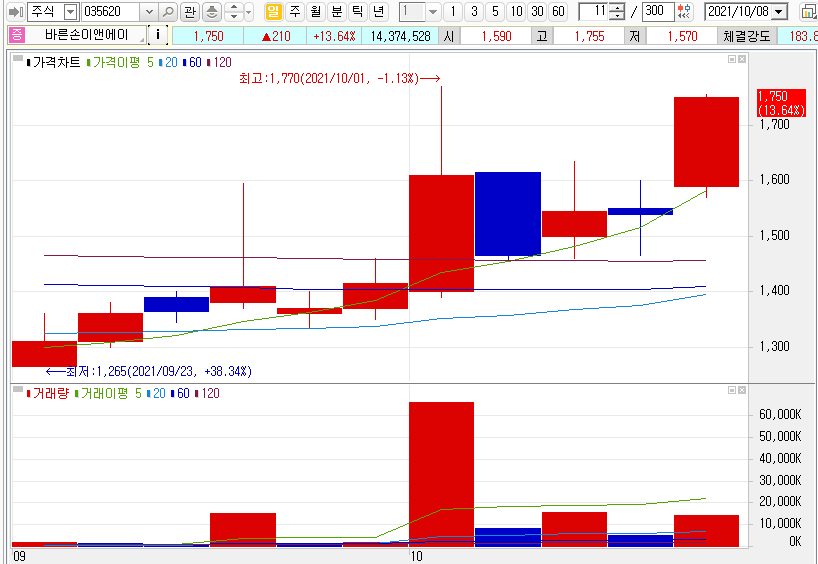Select the 일 daily period
The image size is (818, 564).
273,11
